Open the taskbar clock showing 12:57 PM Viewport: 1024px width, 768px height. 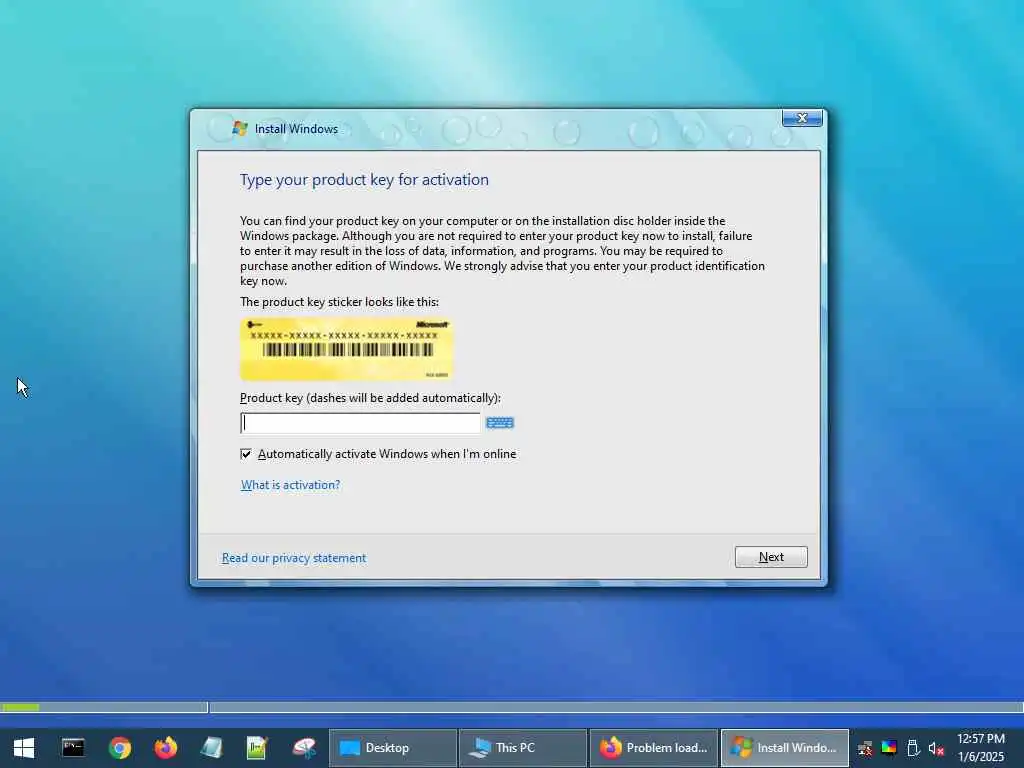coord(981,748)
